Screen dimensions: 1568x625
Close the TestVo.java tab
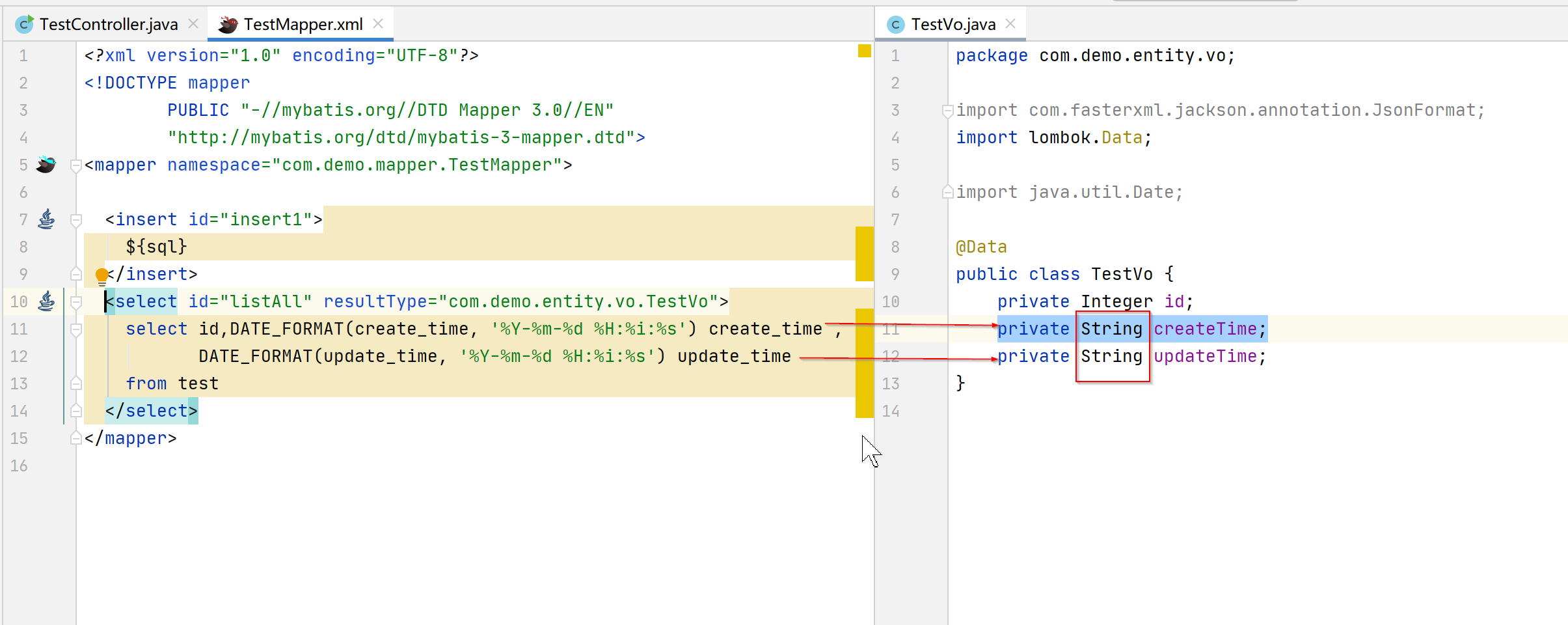pos(1010,23)
